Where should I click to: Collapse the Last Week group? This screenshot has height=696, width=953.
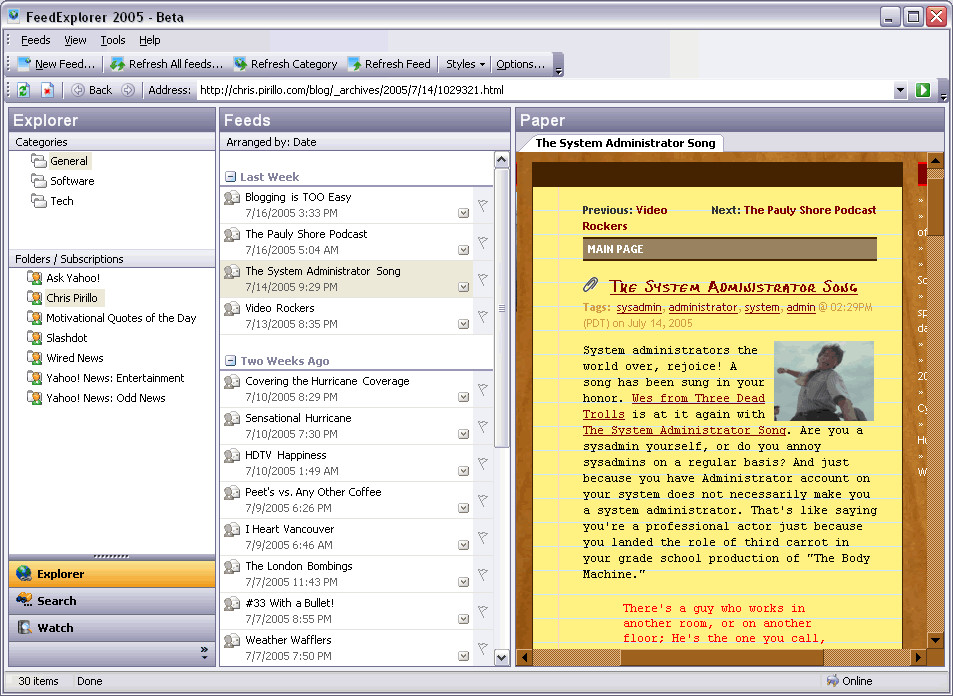[230, 177]
